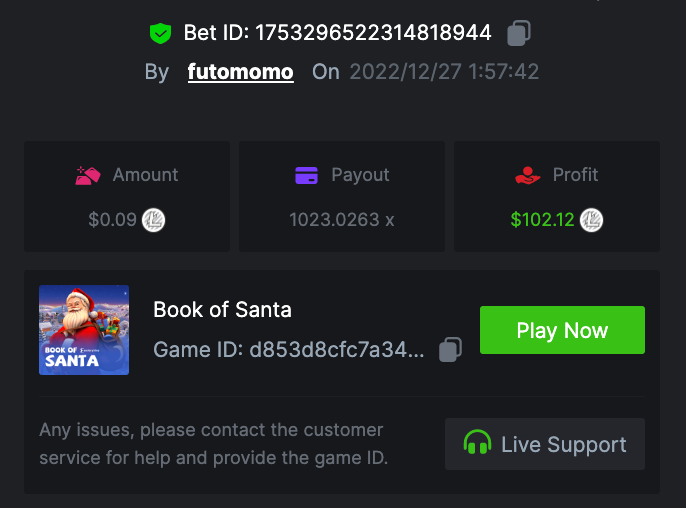Open the Book of Santa thumbnail

84,330
